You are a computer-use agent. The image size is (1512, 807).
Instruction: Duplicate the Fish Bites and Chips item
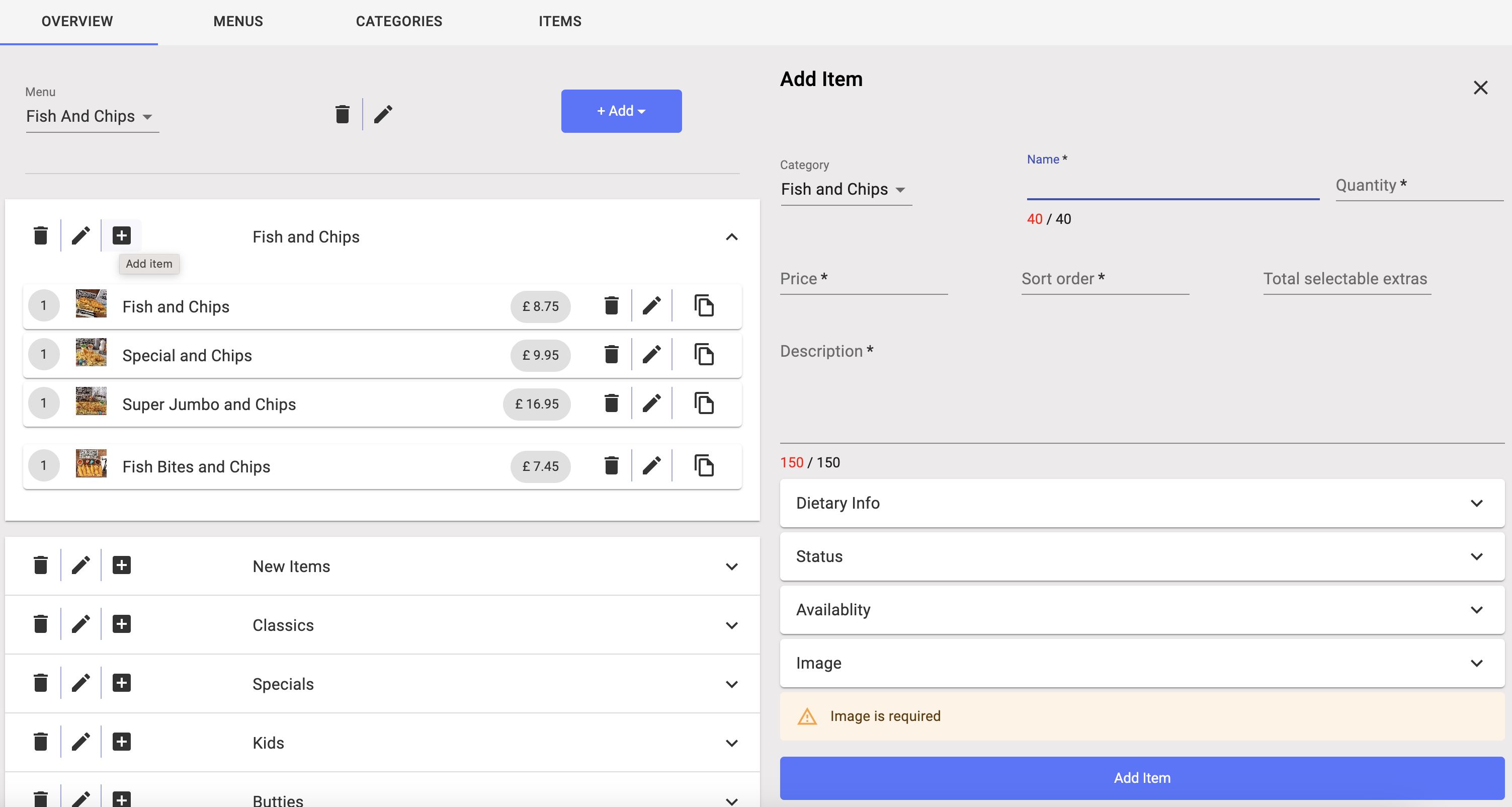[704, 465]
